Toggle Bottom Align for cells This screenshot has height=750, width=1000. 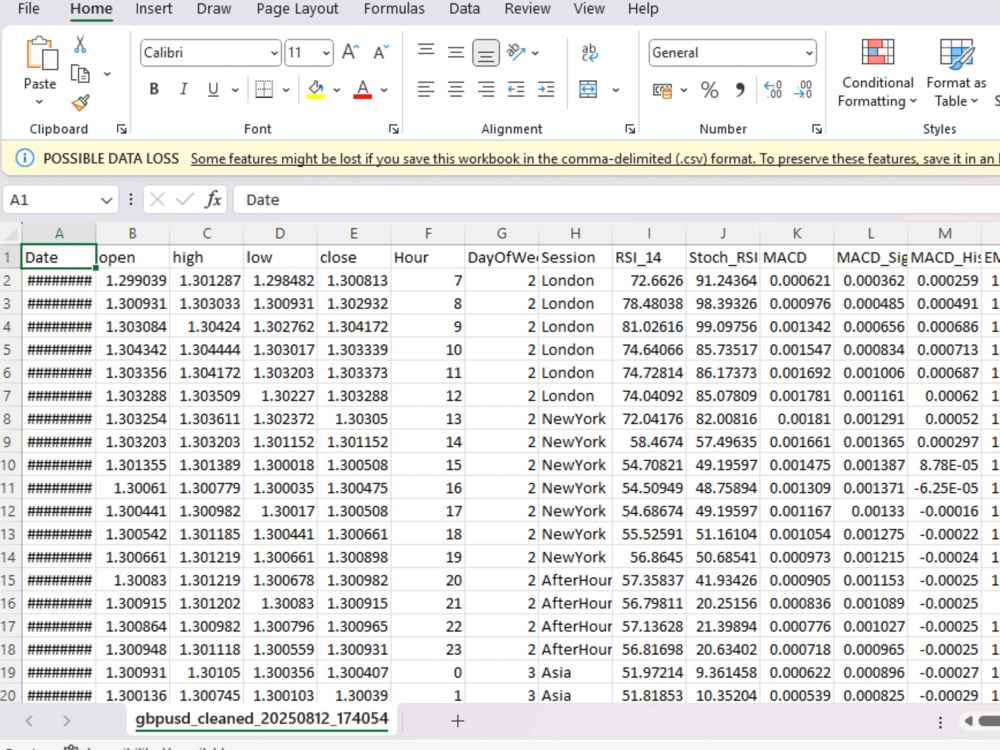485,53
